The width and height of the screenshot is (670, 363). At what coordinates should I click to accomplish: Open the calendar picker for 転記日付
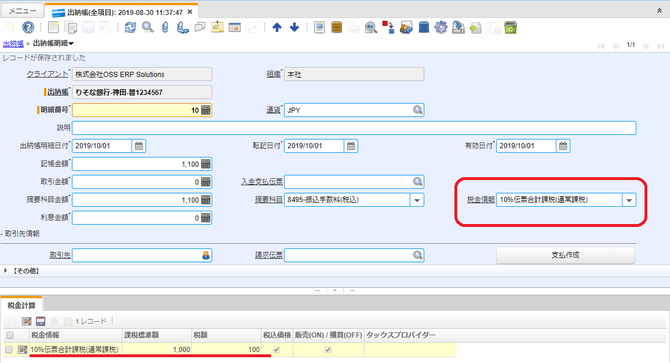point(351,146)
